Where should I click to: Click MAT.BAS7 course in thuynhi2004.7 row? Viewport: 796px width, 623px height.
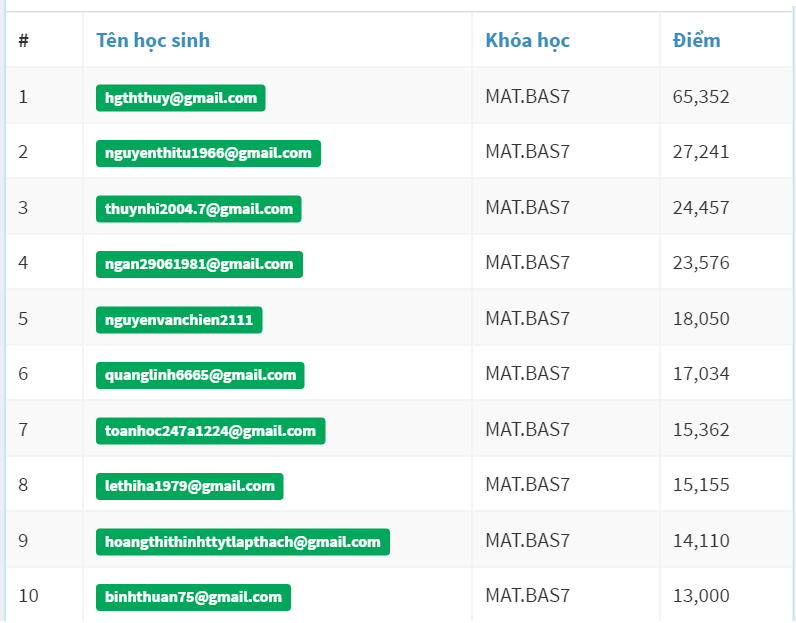[x=527, y=207]
